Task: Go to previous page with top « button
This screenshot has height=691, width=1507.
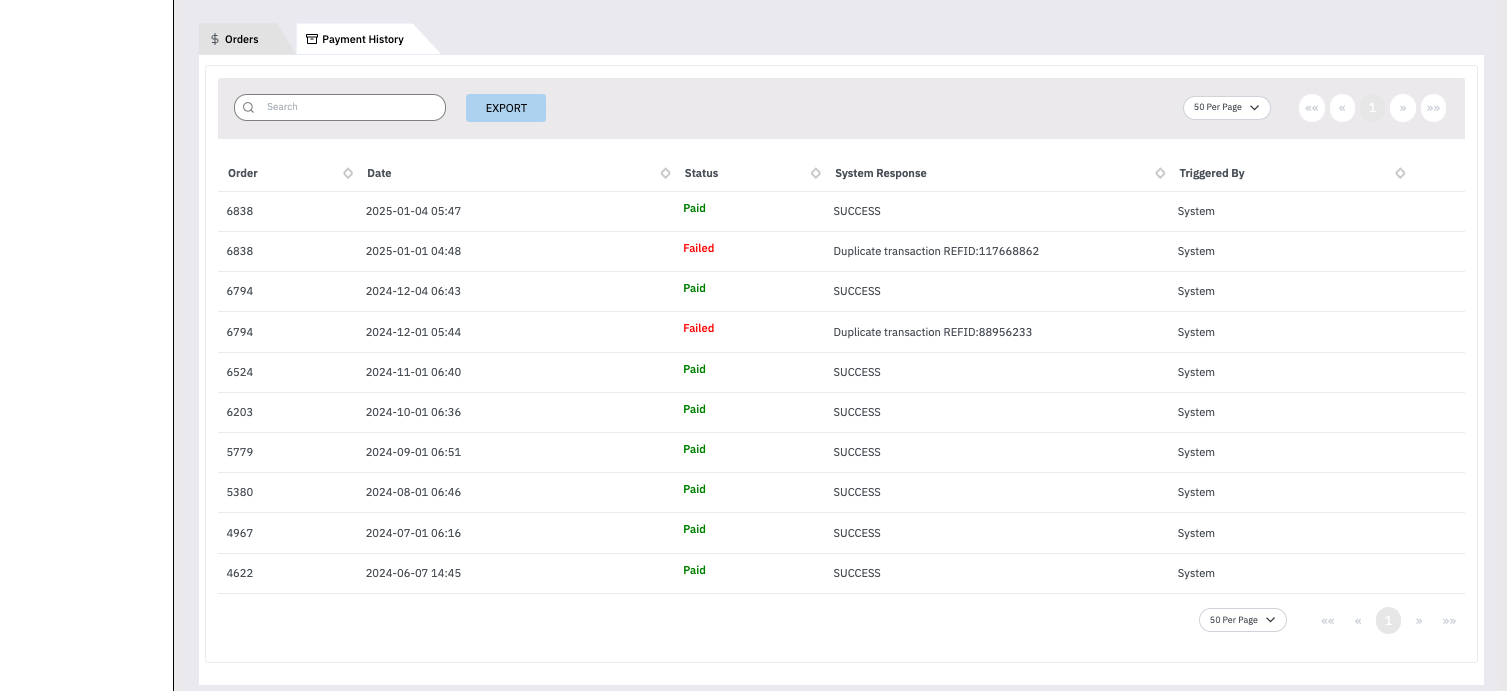Action: (x=1342, y=108)
